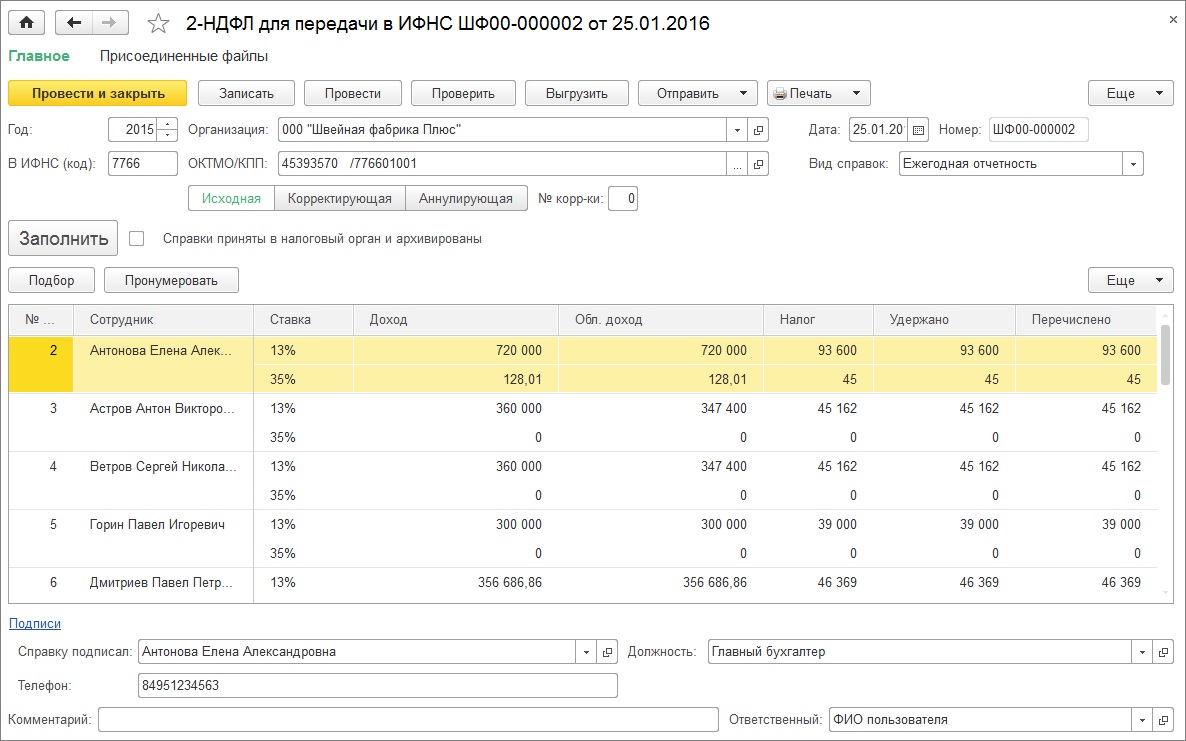Switch to Присоединенные файлы tab

184,56
